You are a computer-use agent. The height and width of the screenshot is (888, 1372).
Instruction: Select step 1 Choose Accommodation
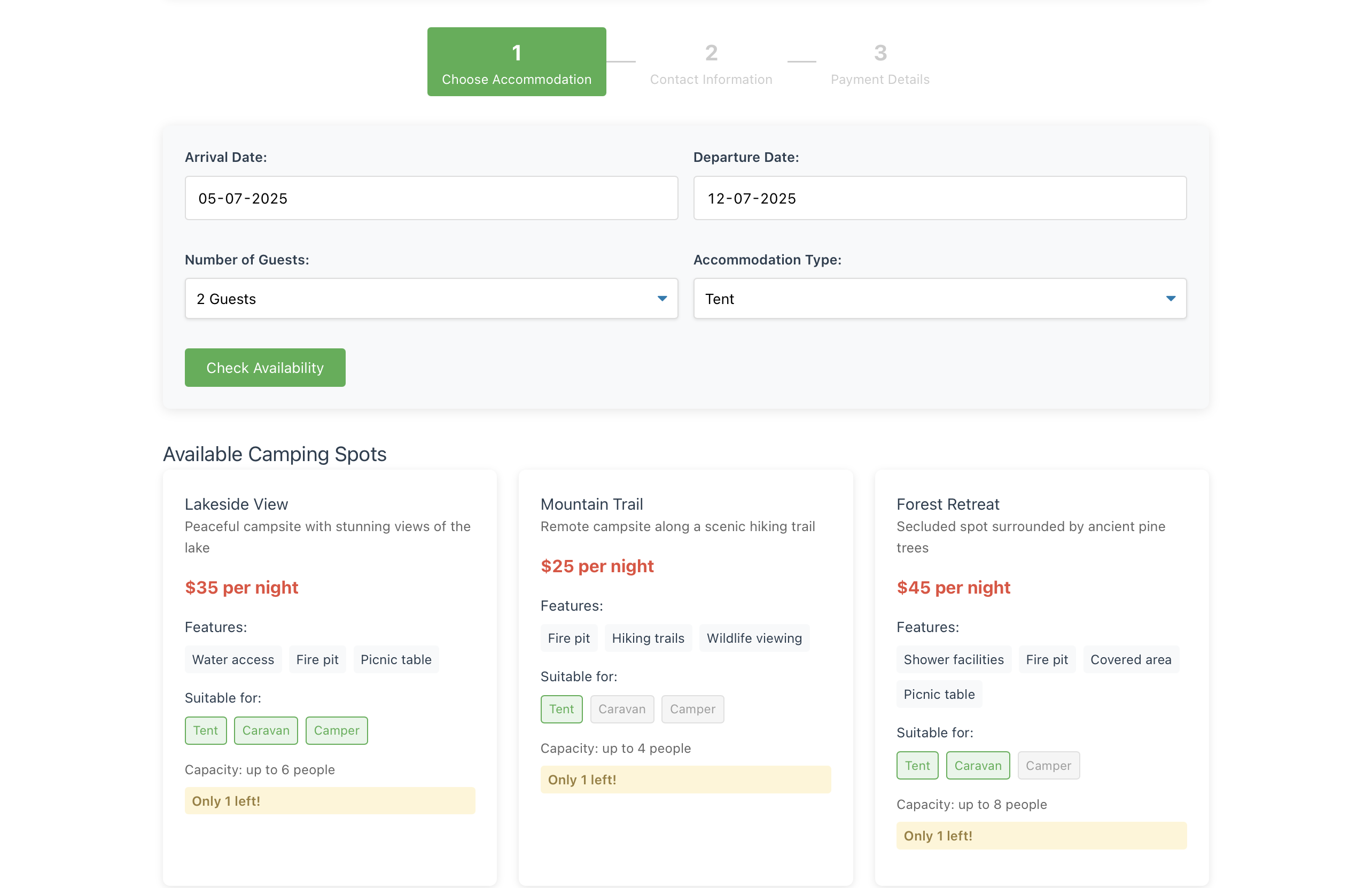click(517, 61)
